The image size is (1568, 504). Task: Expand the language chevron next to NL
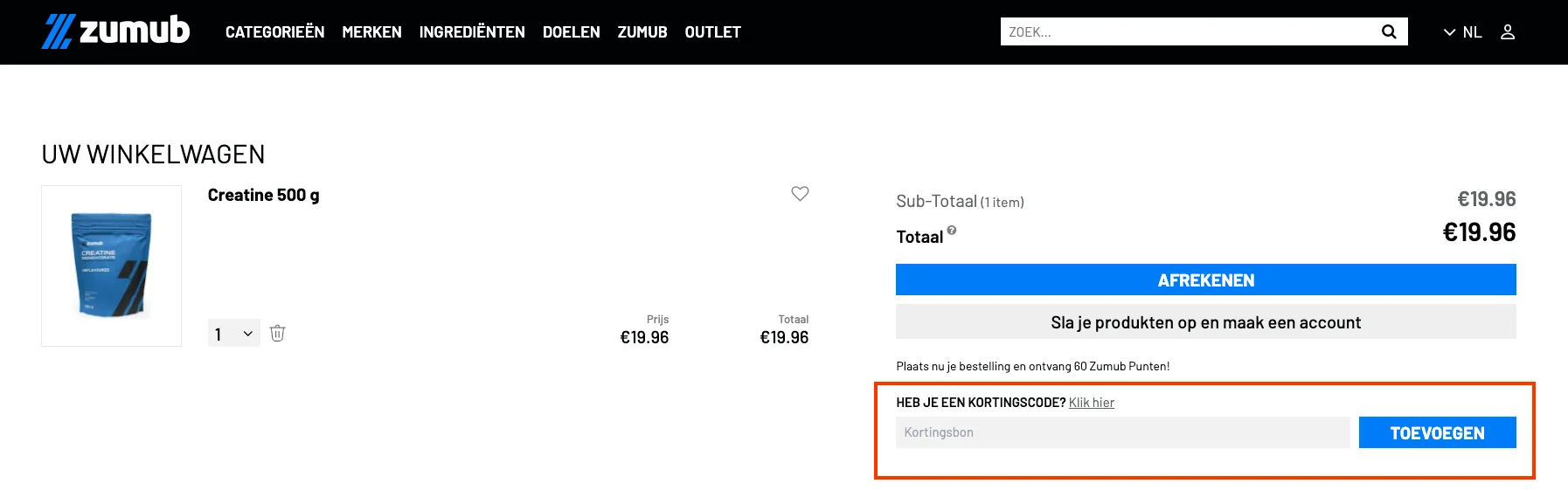pos(1450,31)
